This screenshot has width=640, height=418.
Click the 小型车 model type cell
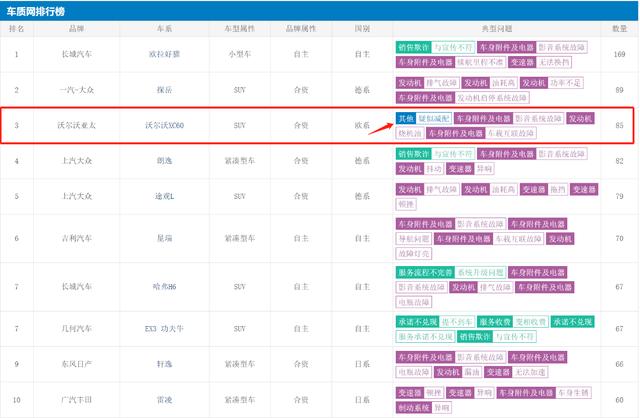240,54
